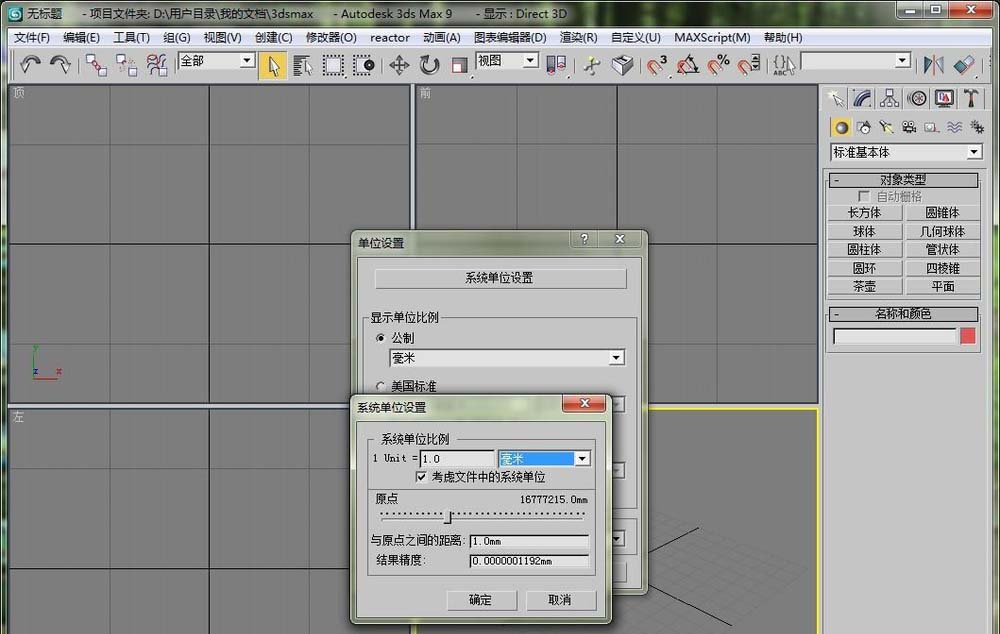This screenshot has width=1000, height=634.
Task: Select the 美国标准 radio button
Action: click(x=381, y=386)
